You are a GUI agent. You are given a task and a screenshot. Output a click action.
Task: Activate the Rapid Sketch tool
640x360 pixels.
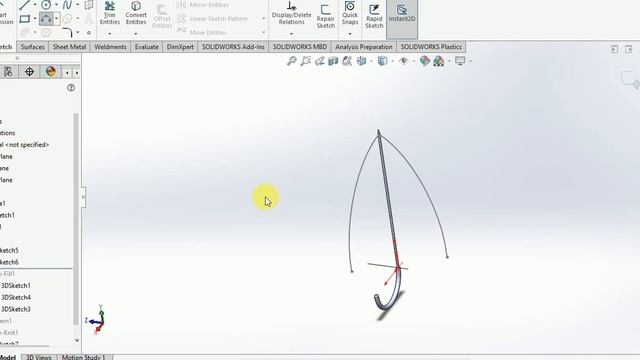tap(374, 16)
